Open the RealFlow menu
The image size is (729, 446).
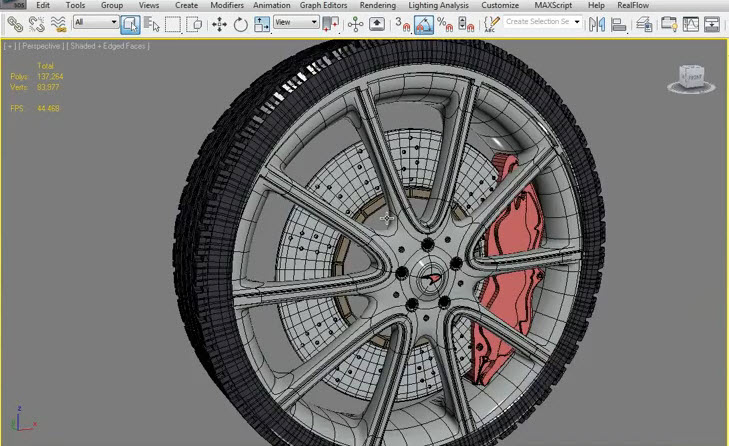point(633,5)
